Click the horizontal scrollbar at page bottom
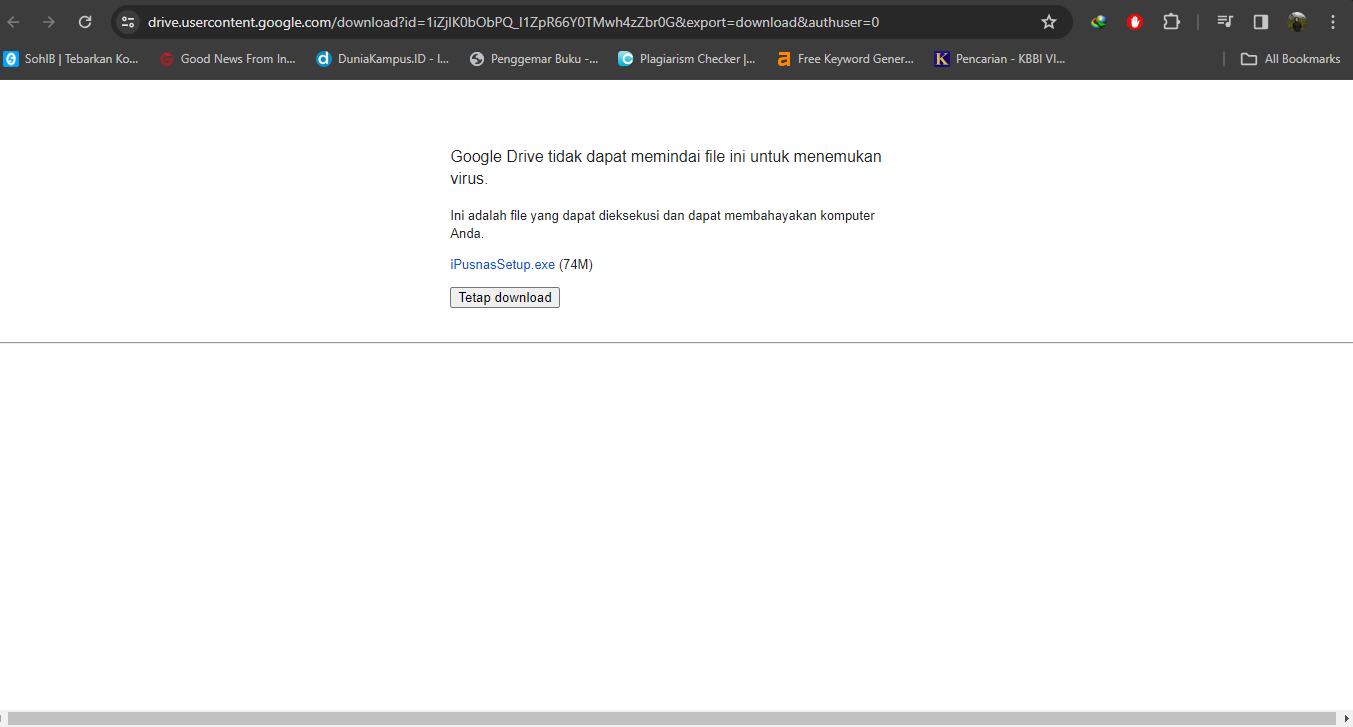This screenshot has height=727, width=1353. (x=672, y=718)
